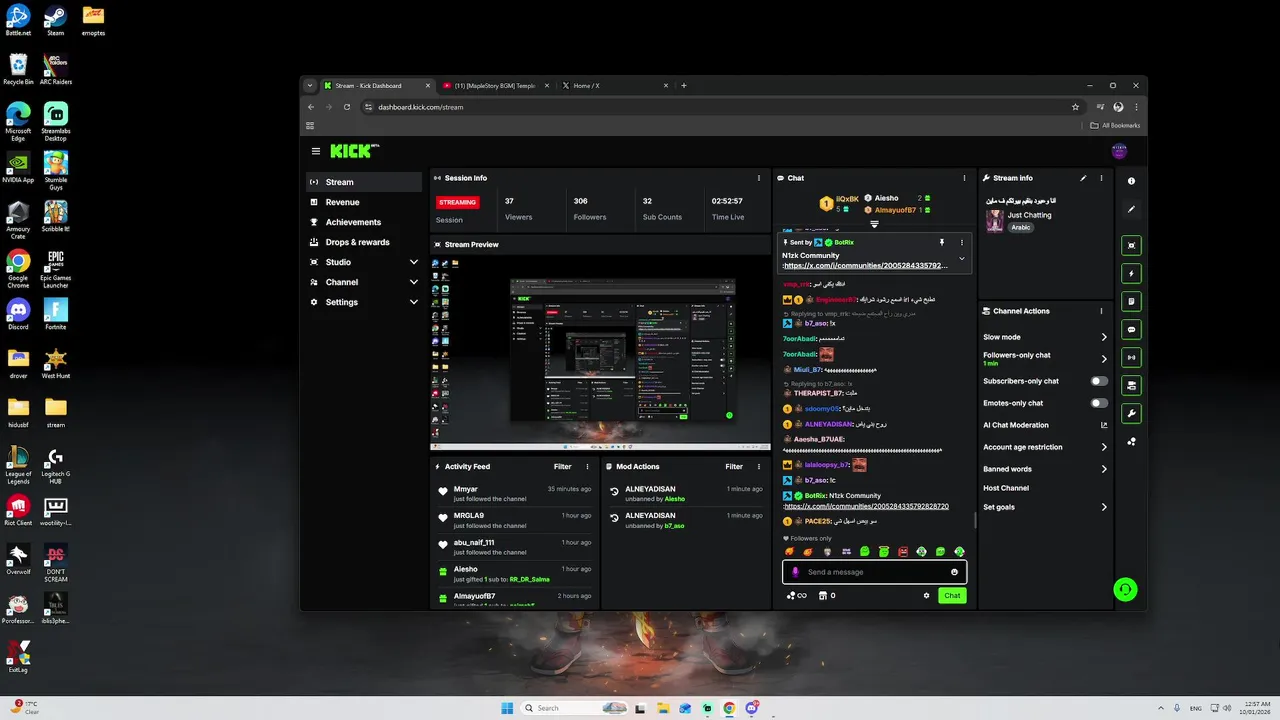
Task: Click the green Chat send button
Action: (952, 595)
